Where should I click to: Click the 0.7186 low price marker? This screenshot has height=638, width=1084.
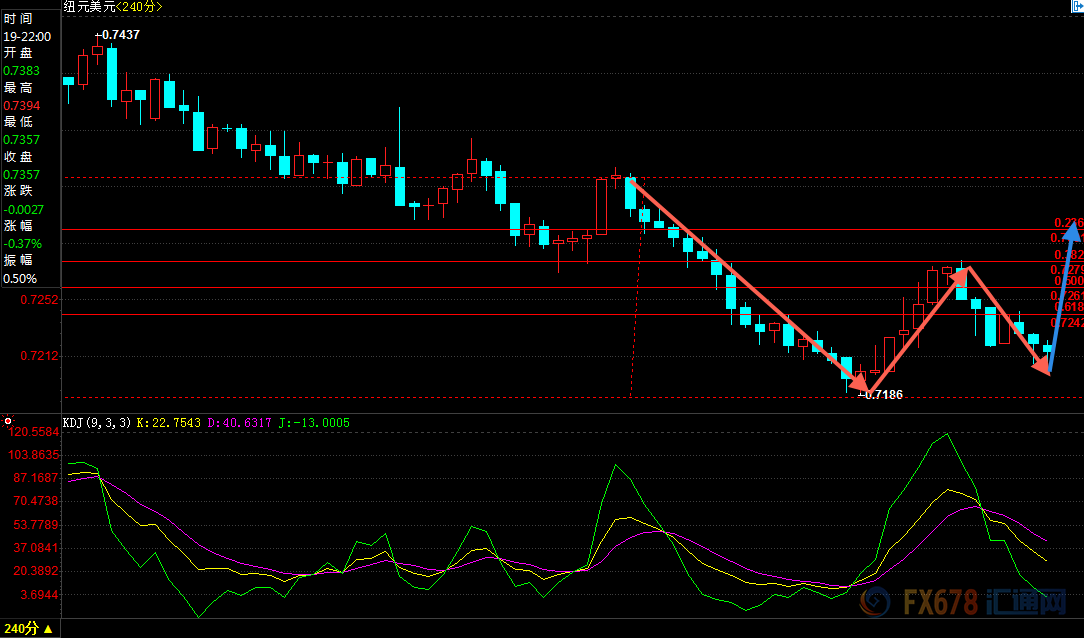882,395
